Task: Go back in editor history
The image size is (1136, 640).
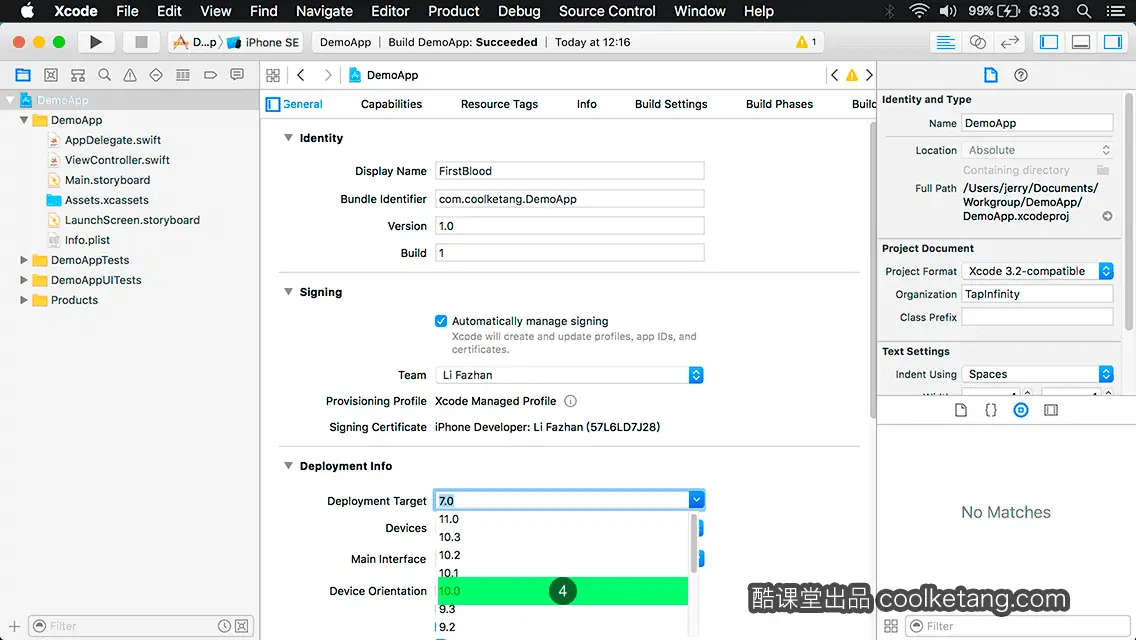Action: coord(301,75)
